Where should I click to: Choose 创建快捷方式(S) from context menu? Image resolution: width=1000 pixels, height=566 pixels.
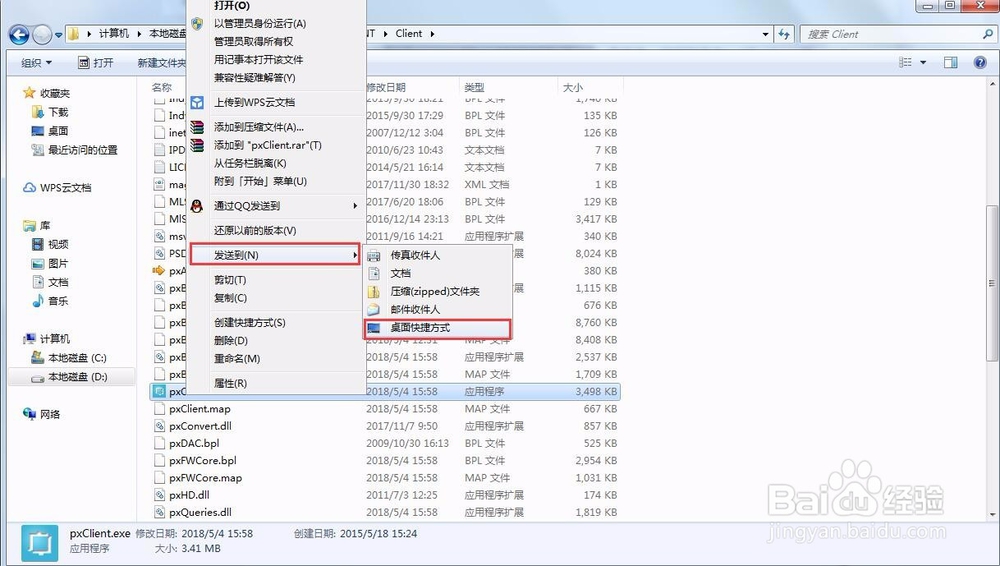pos(277,323)
